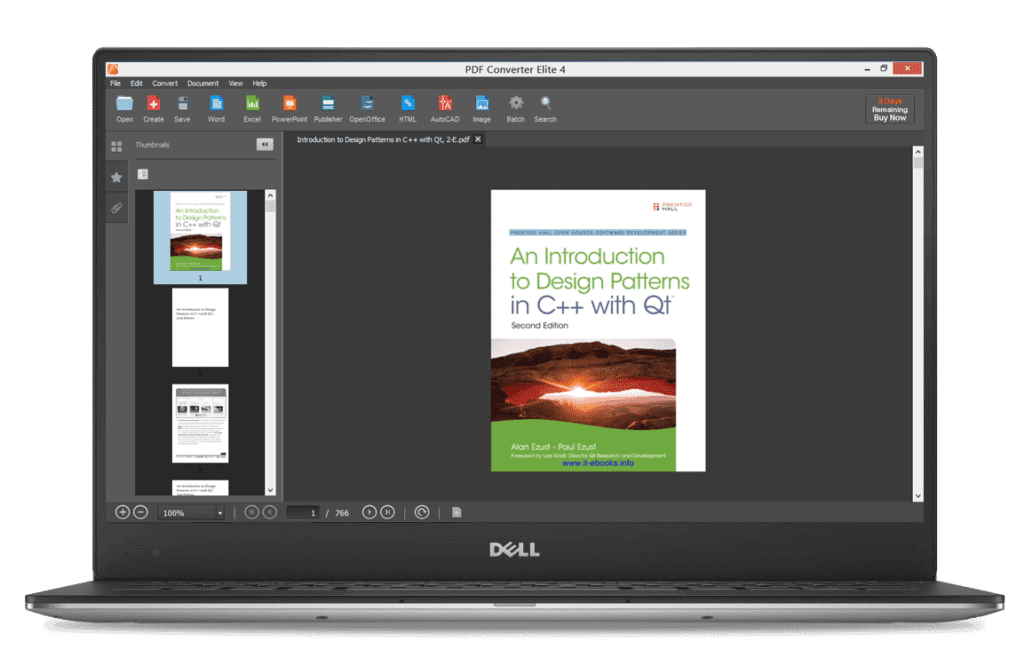Open bookmarks star icon in sidebar
Screen dimensions: 1024x650
116,177
